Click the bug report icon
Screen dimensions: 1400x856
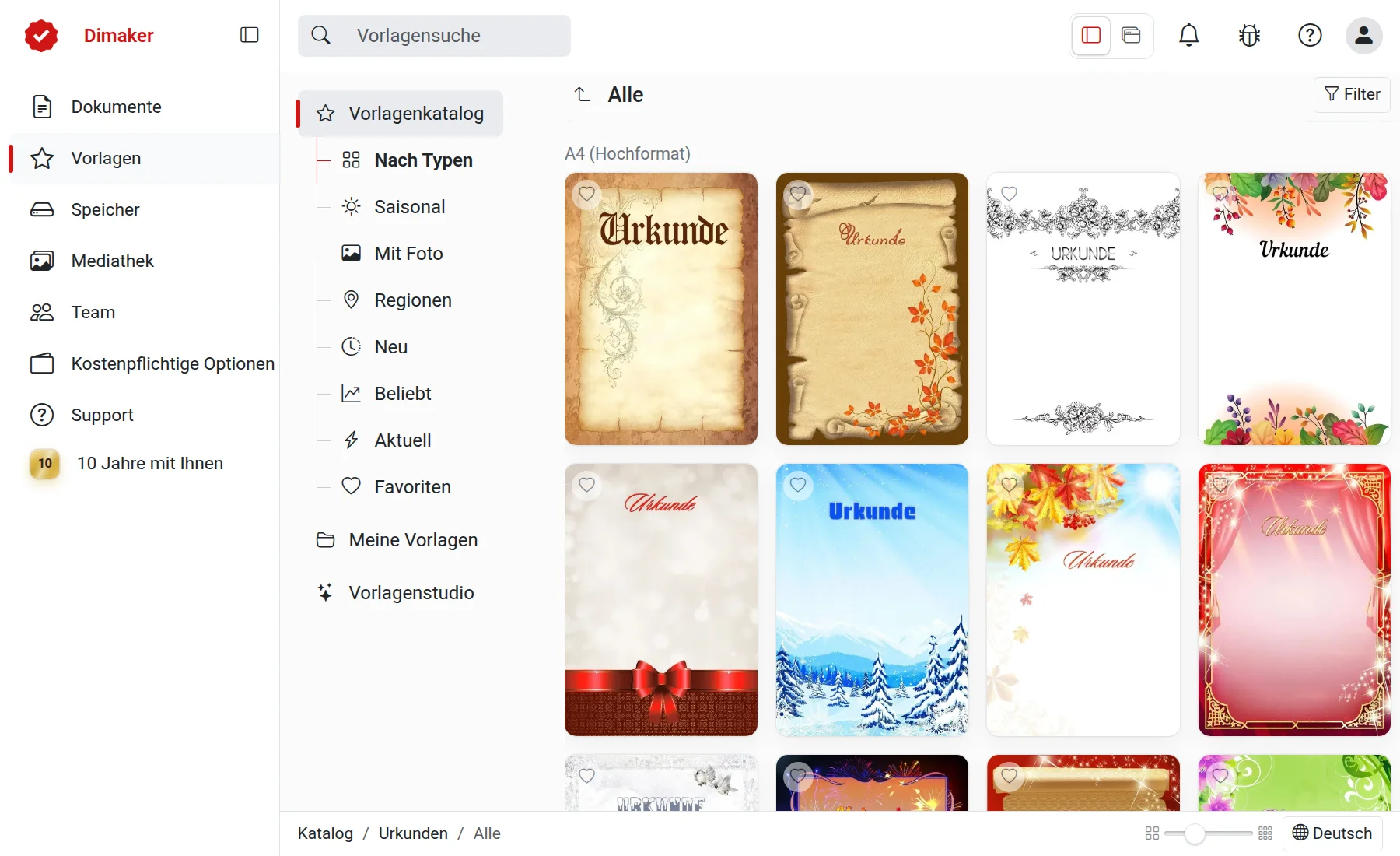pos(1249,35)
